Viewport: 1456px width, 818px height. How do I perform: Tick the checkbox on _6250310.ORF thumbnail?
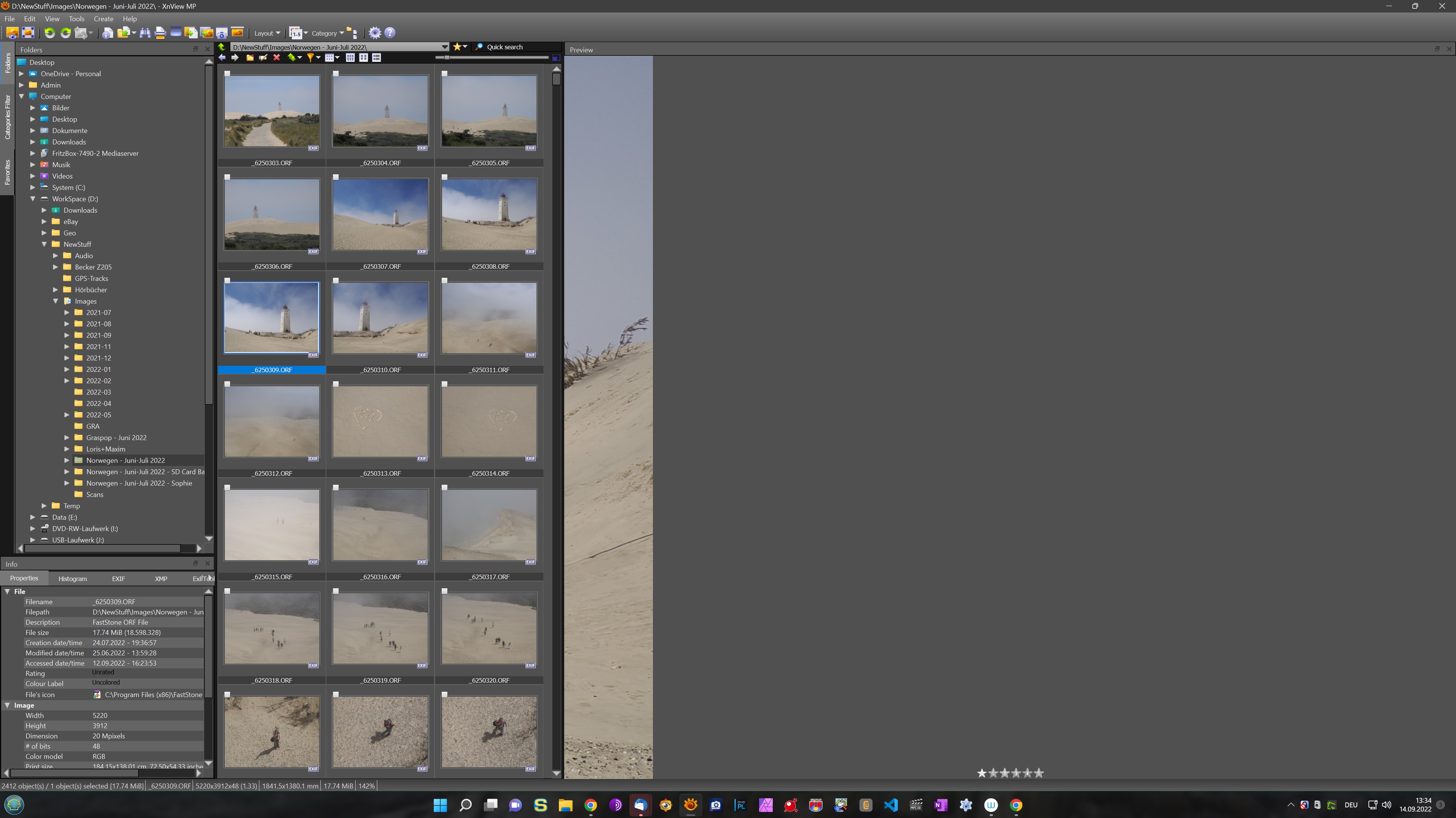click(336, 281)
